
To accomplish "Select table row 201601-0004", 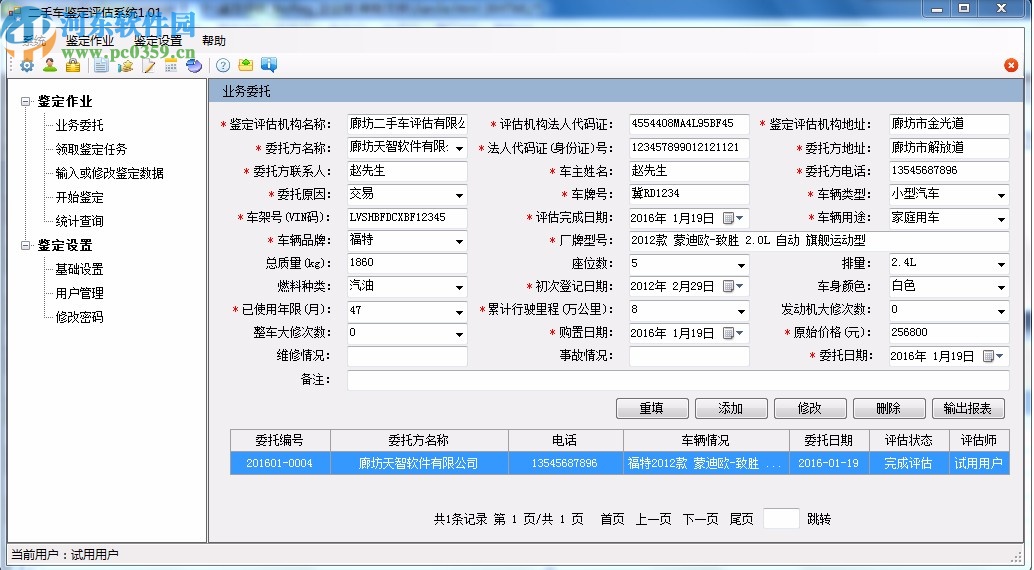I will pos(620,463).
